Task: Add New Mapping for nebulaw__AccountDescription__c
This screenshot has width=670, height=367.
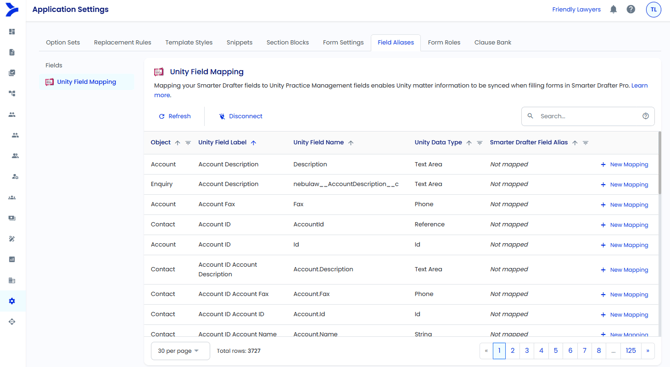Action: (x=624, y=185)
